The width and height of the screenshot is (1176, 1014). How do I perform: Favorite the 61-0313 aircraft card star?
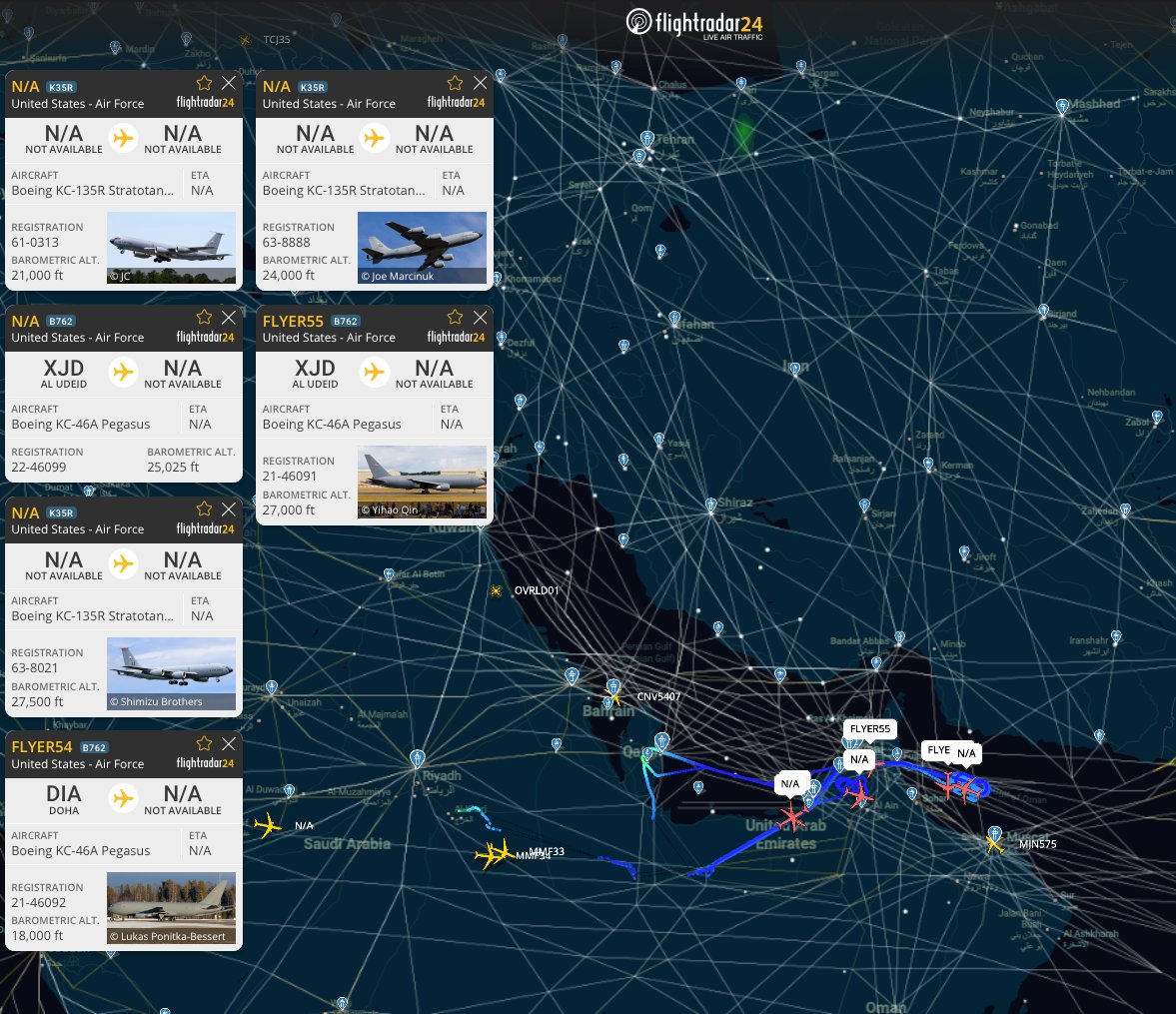(204, 83)
